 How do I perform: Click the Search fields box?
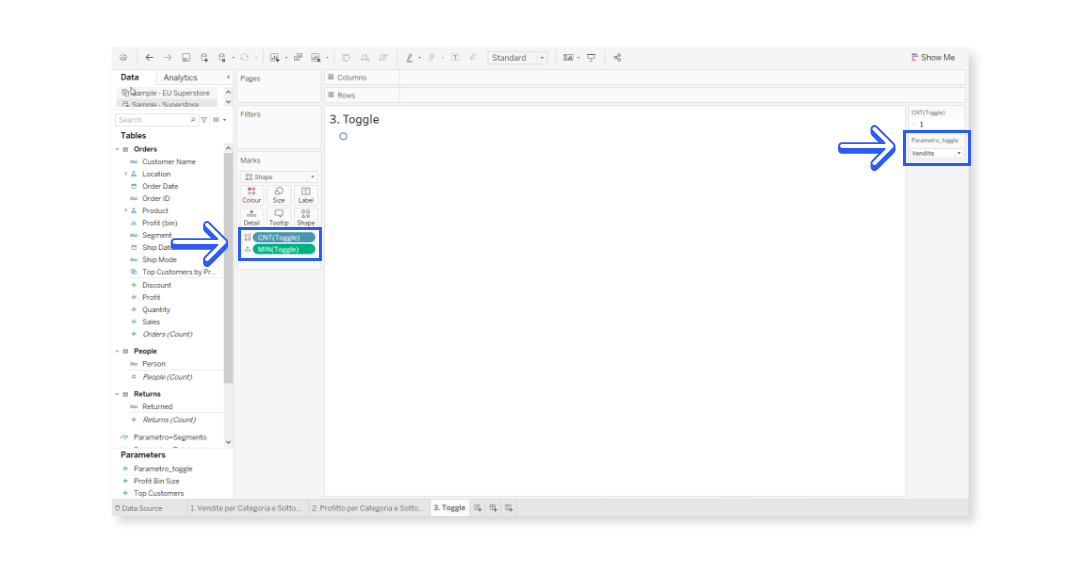(152, 120)
